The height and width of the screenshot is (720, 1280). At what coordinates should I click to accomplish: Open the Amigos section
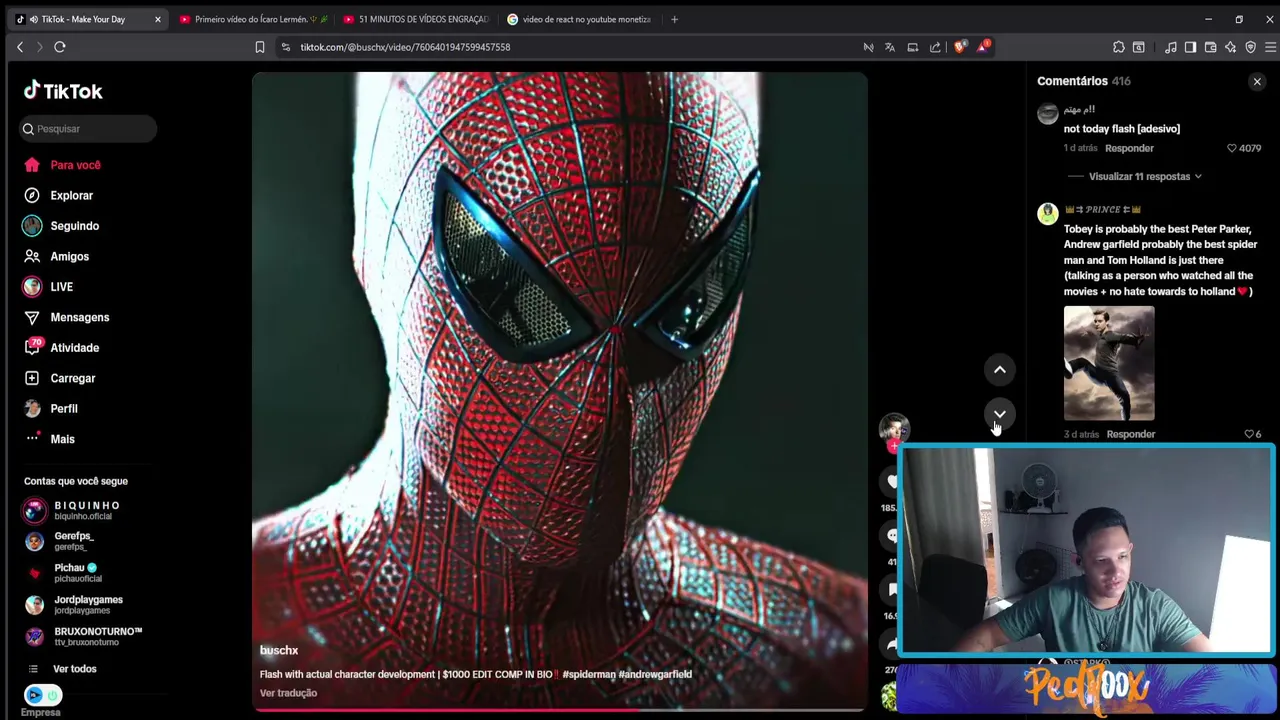(56, 257)
